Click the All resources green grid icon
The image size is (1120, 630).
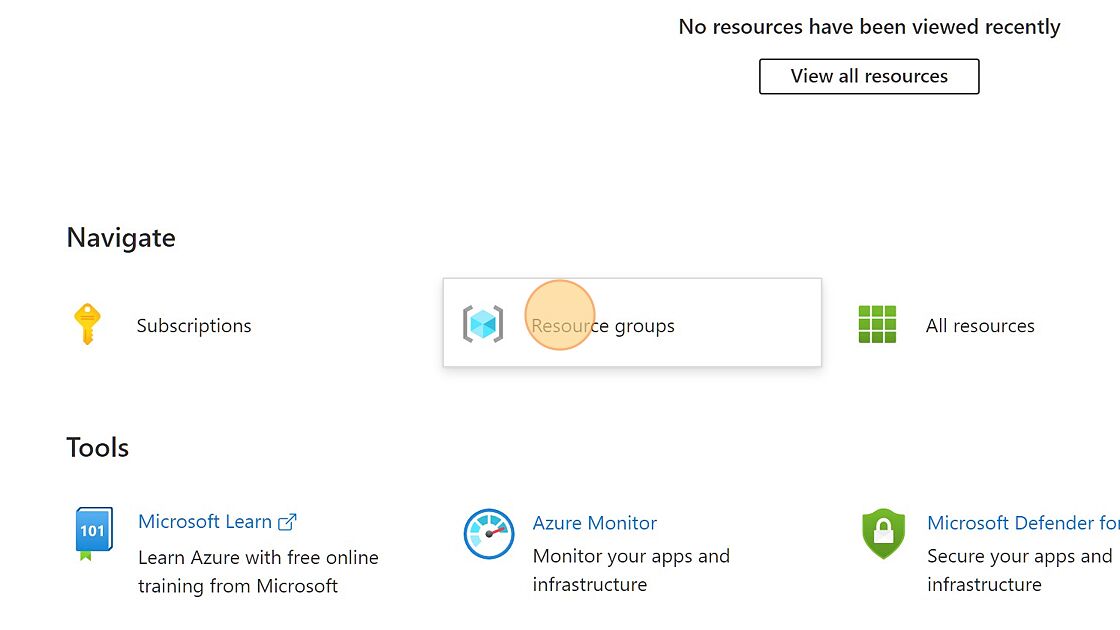tap(877, 324)
